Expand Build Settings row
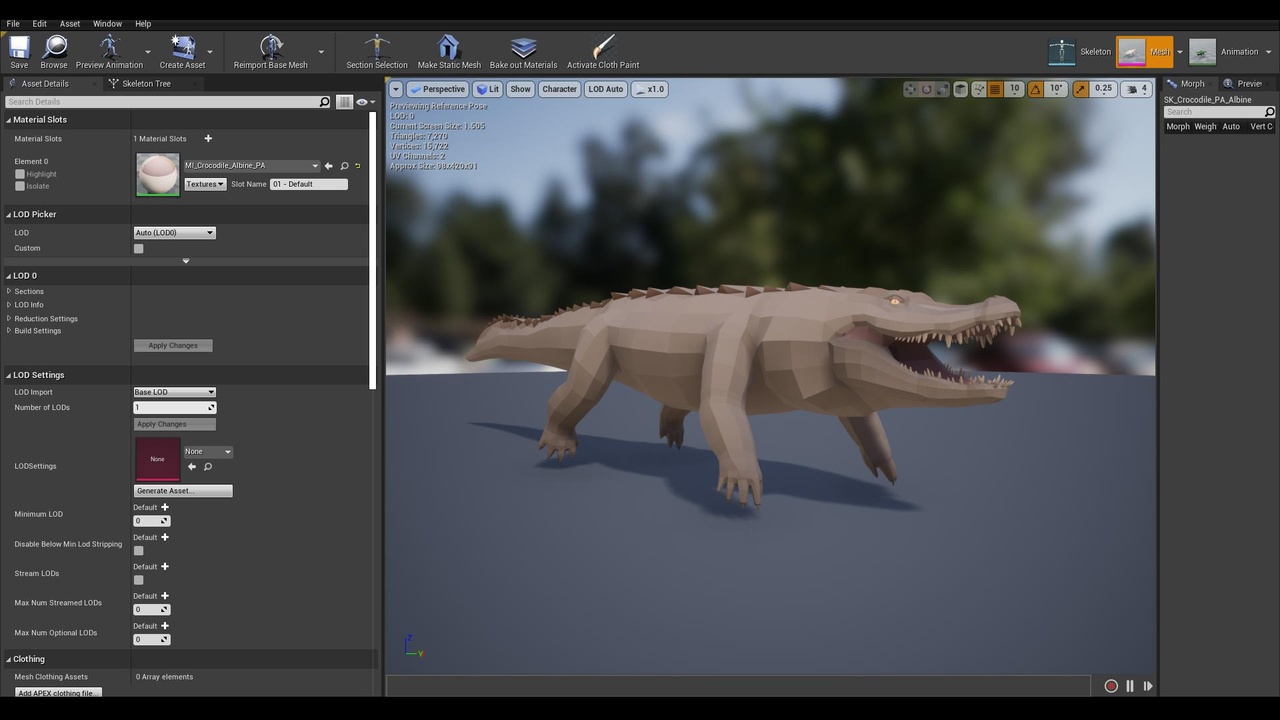1280x720 pixels. (9, 331)
